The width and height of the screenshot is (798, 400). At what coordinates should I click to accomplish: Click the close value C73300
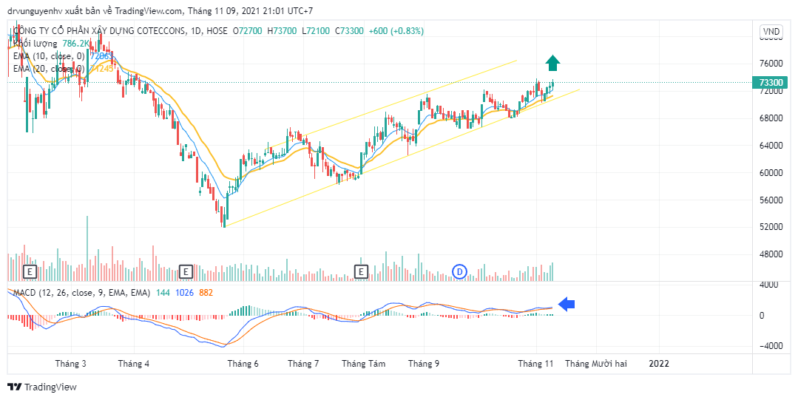click(x=349, y=31)
